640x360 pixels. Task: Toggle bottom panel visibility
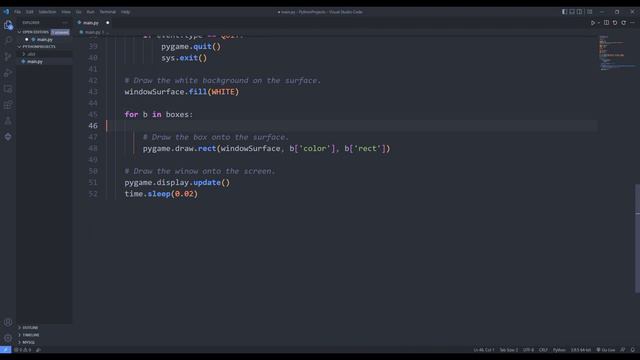(572, 12)
